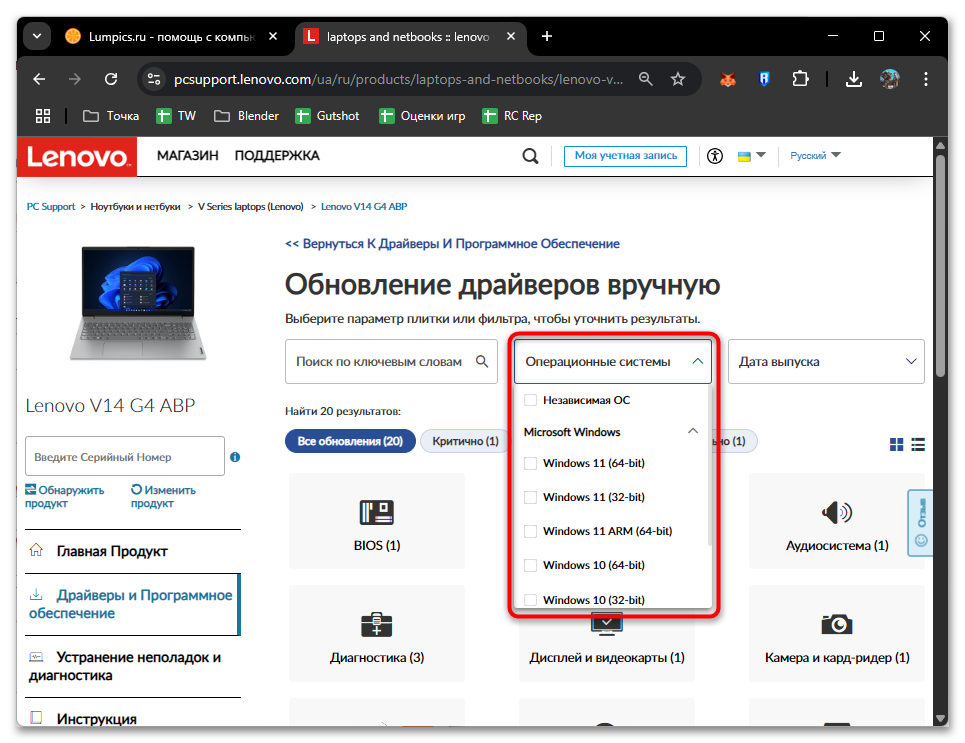Open the Отзыв feedback side tab

click(921, 523)
